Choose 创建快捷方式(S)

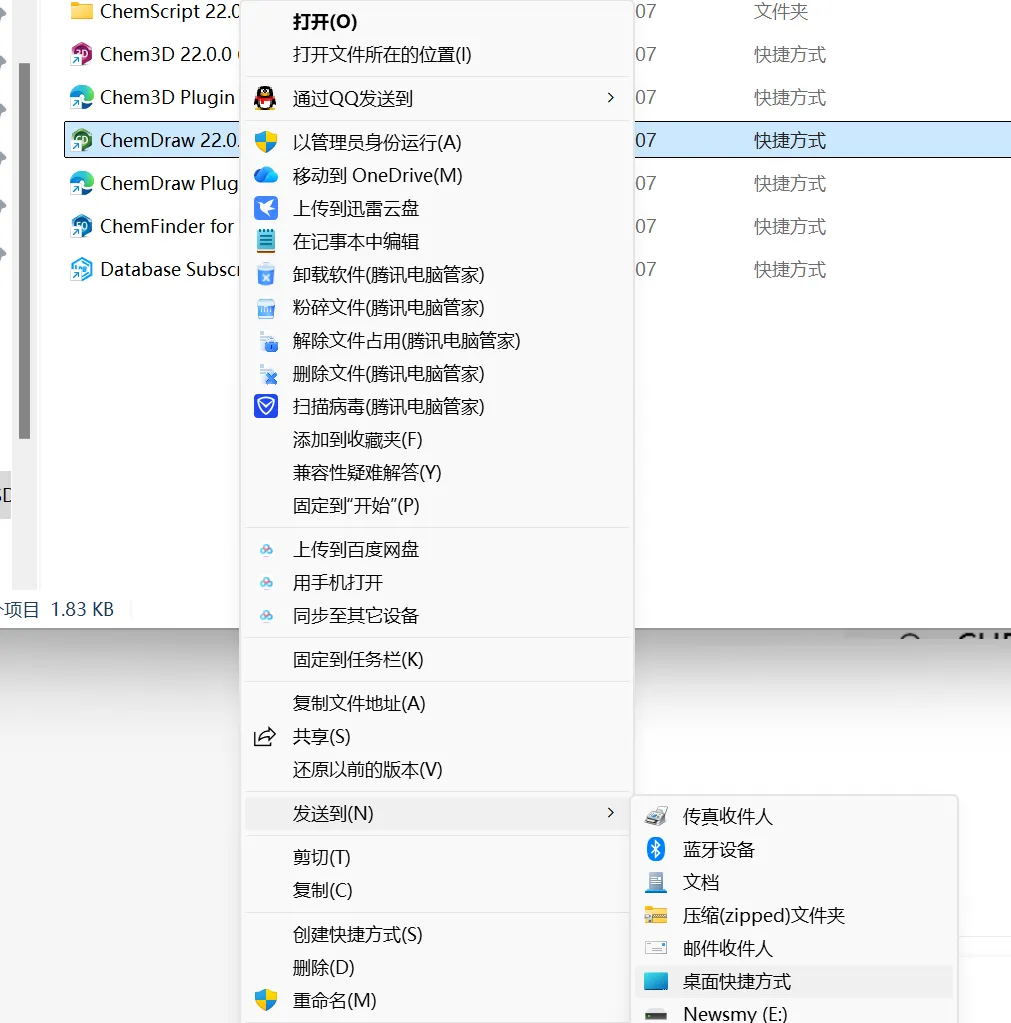[357, 934]
